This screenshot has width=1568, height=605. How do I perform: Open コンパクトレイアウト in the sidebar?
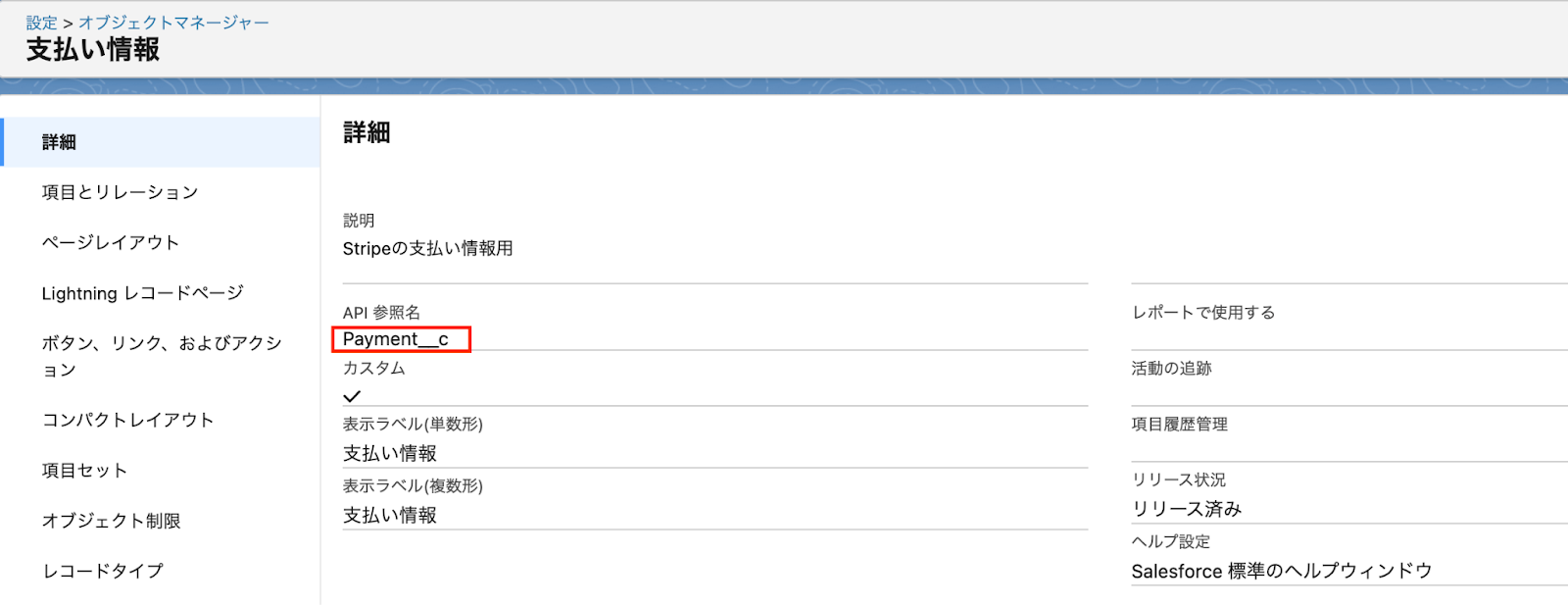tap(127, 420)
